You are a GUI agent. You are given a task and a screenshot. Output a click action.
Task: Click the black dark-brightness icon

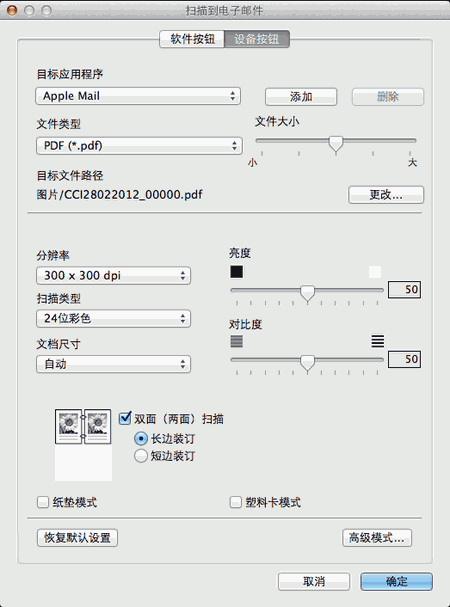[x=237, y=272]
